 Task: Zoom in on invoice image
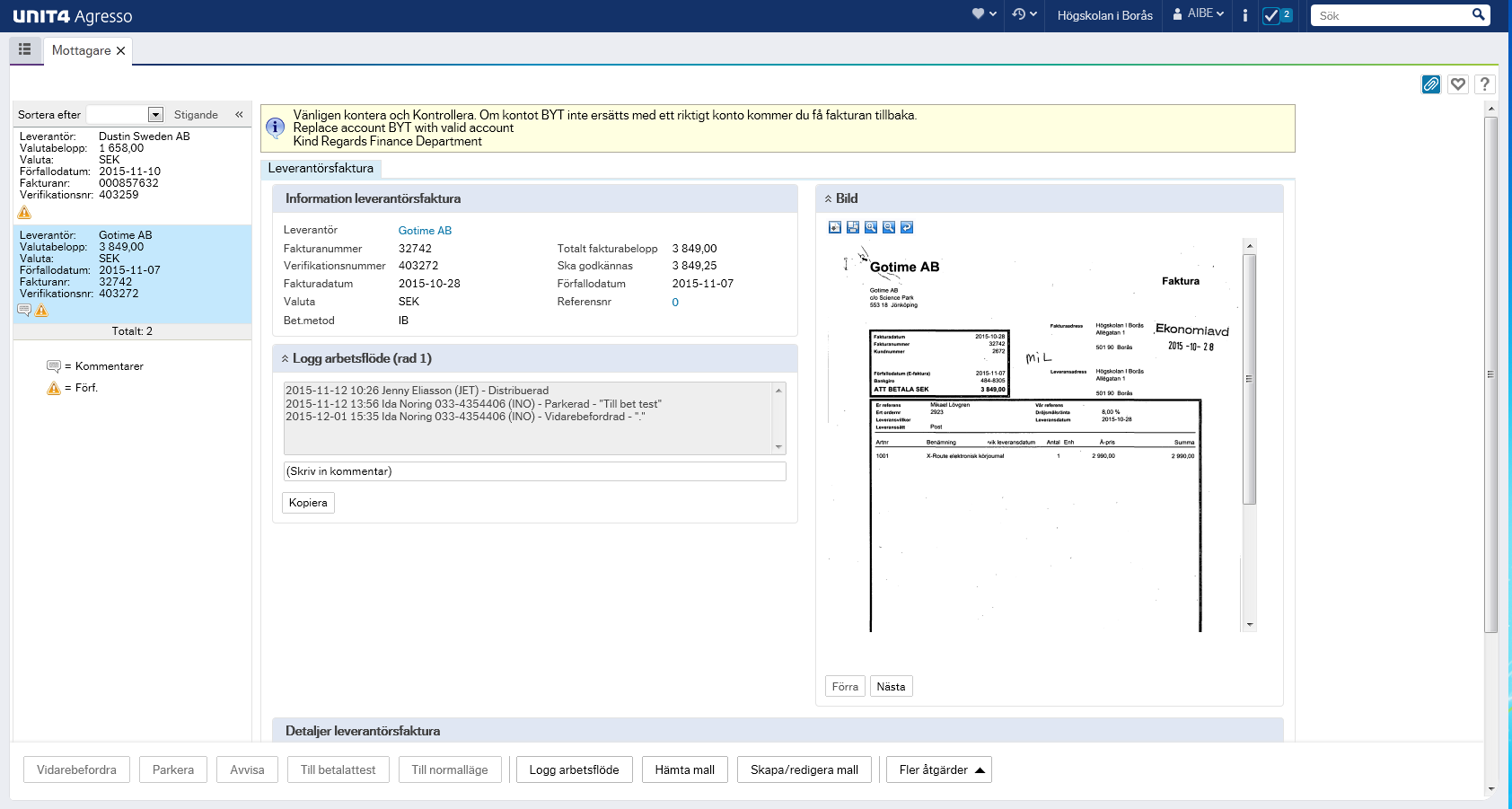tap(871, 227)
